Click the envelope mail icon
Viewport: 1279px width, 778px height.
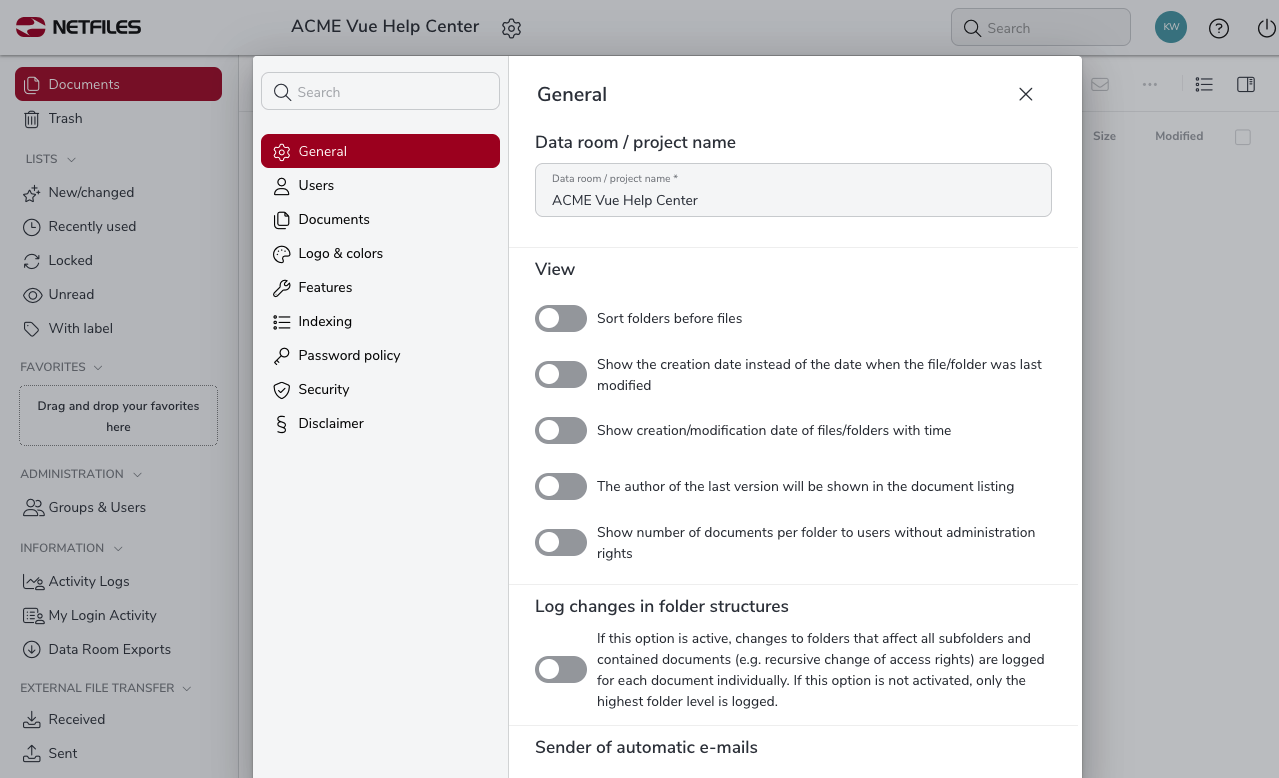[1100, 85]
